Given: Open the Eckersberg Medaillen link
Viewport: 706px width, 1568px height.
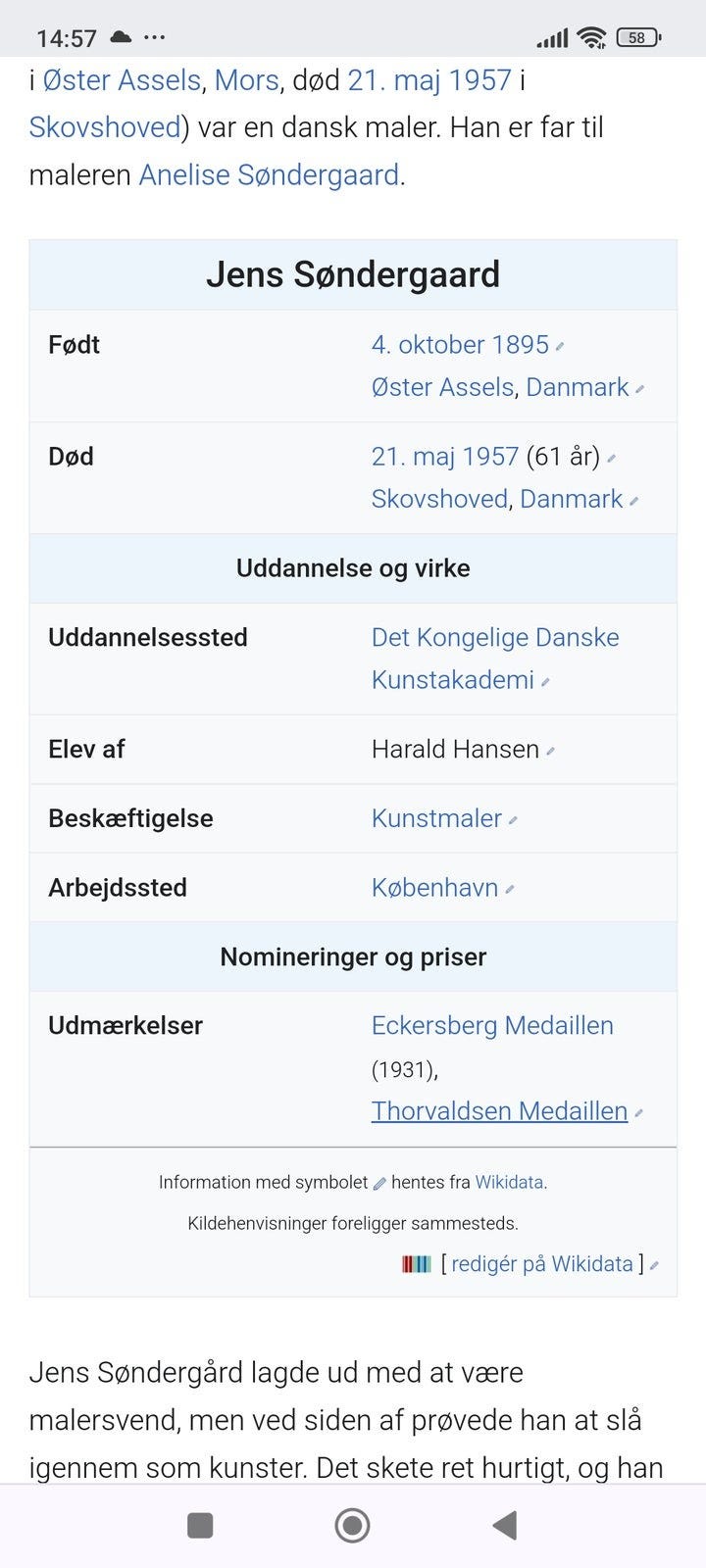Looking at the screenshot, I should pos(492,1026).
